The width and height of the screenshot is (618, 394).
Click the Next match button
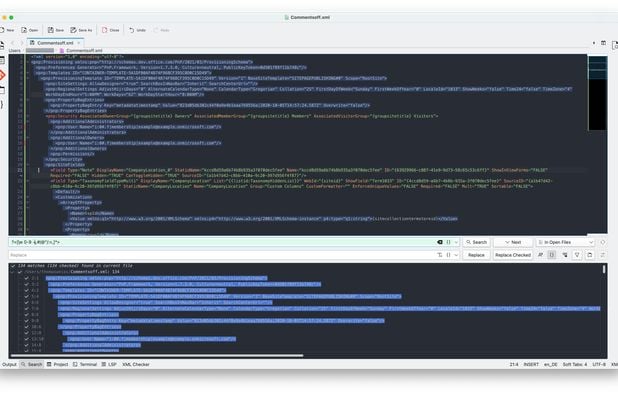(x=513, y=242)
